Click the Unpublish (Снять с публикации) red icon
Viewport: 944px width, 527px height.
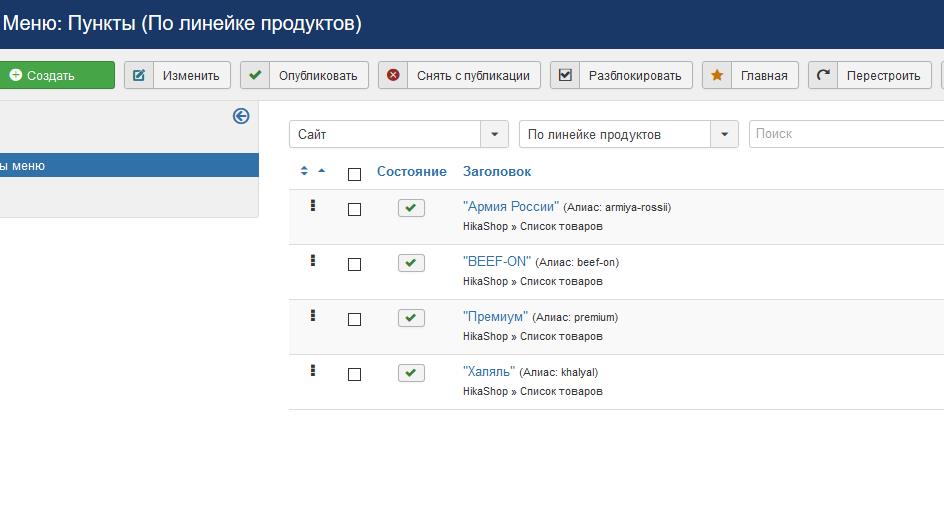[393, 75]
